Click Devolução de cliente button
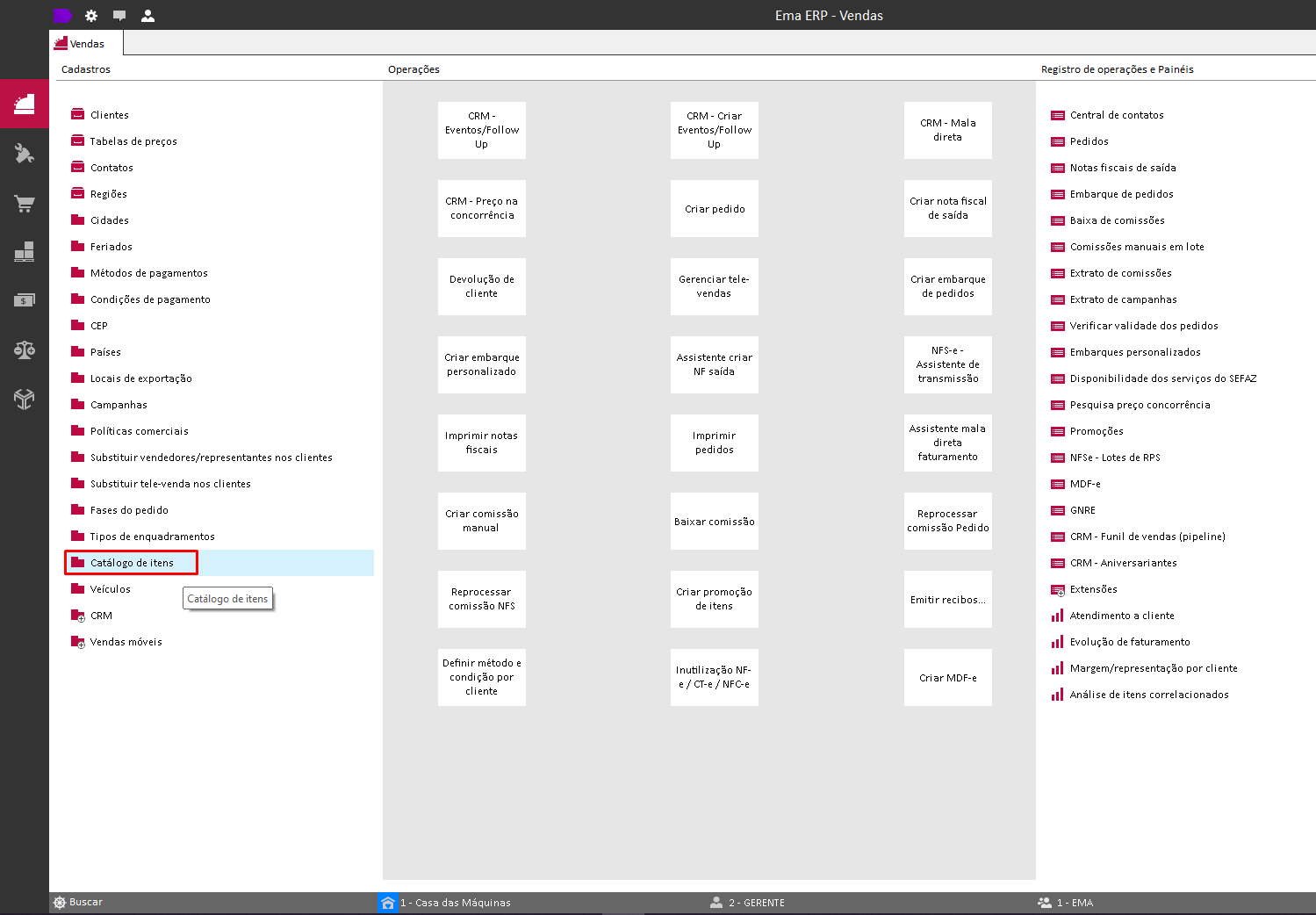The width and height of the screenshot is (1316, 915). pyautogui.click(x=482, y=286)
